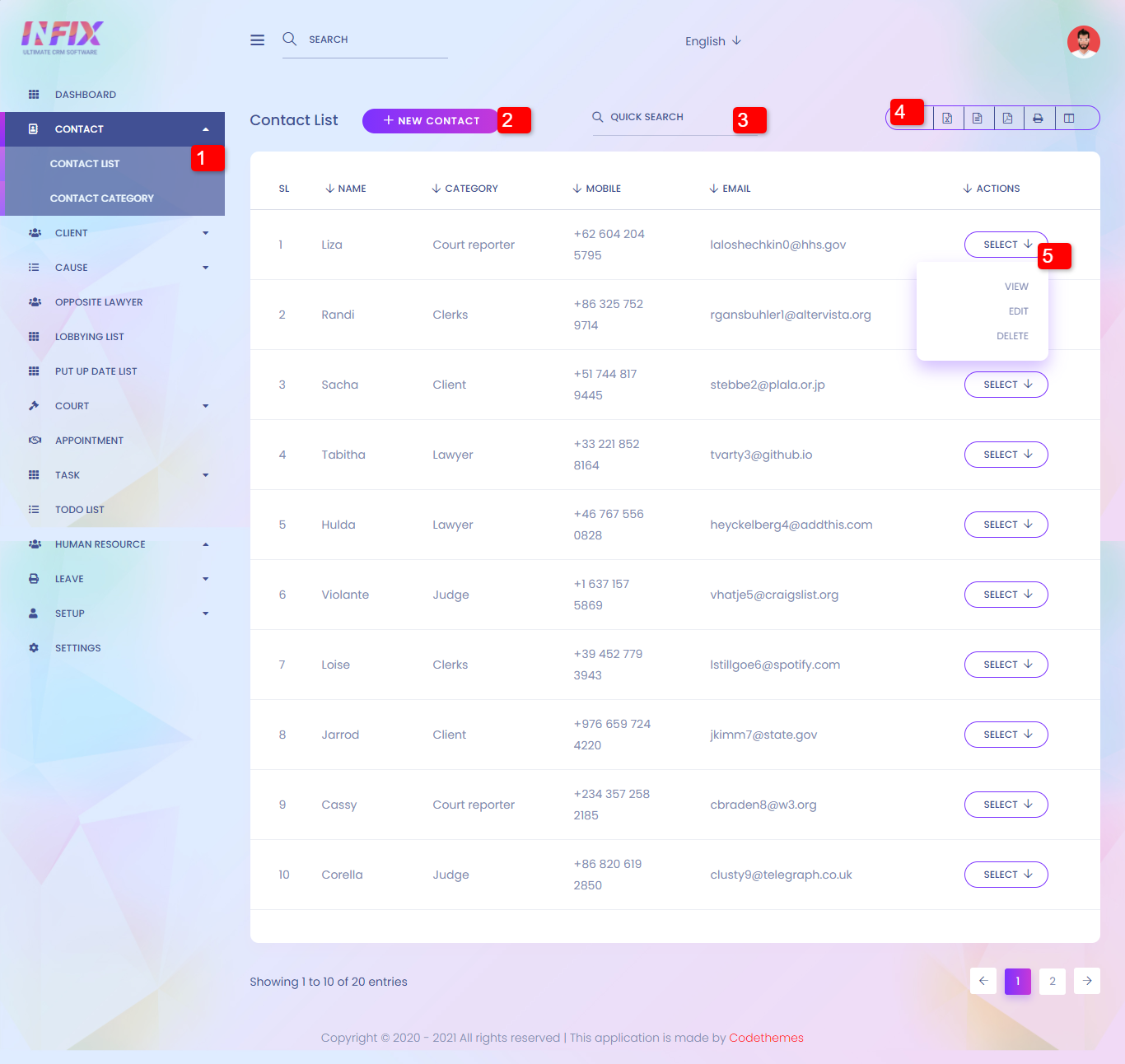This screenshot has width=1125, height=1064.
Task: Go to previous page arrow
Action: coord(983,981)
